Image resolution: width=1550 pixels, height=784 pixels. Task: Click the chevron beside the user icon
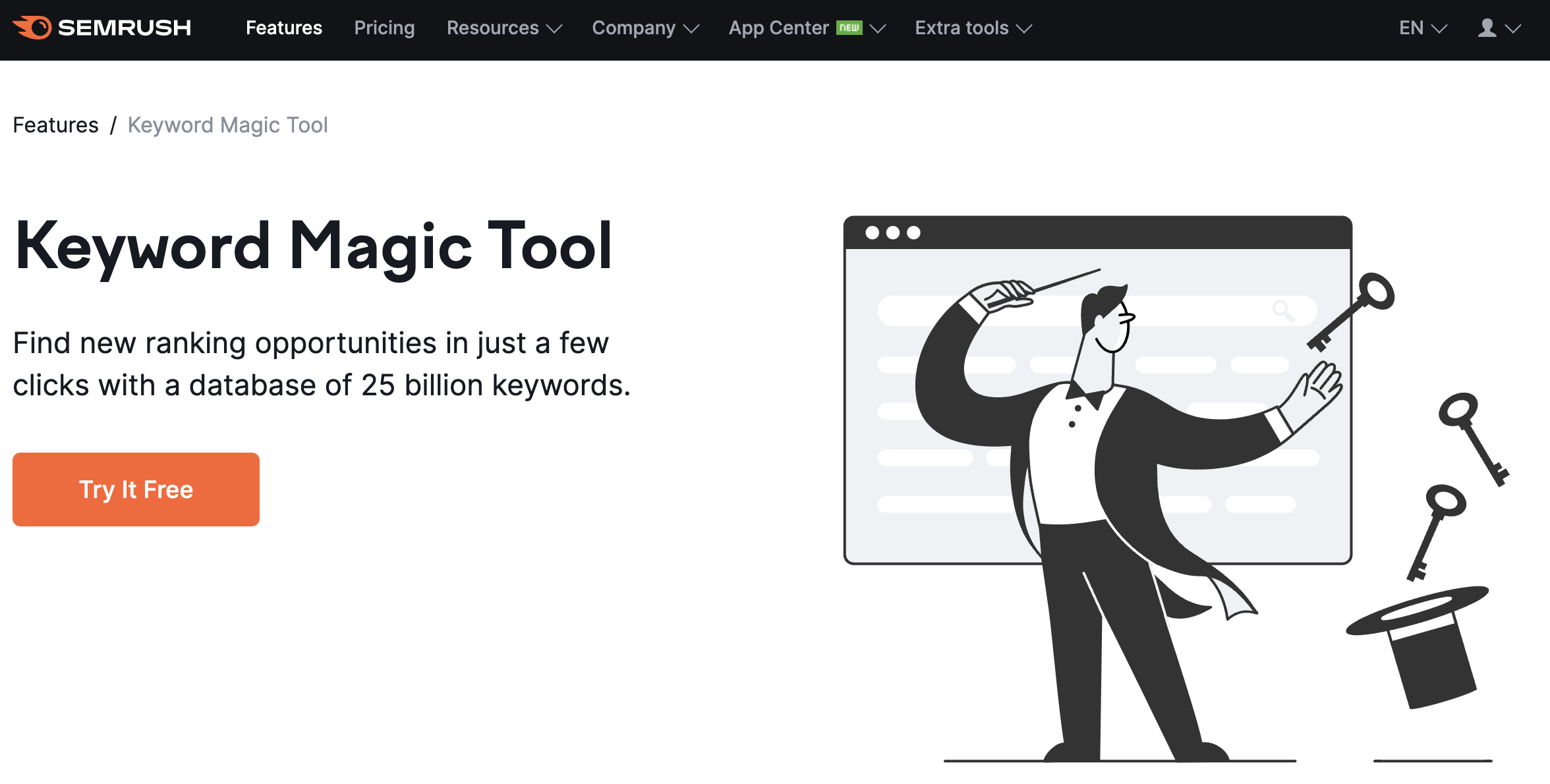point(1513,28)
